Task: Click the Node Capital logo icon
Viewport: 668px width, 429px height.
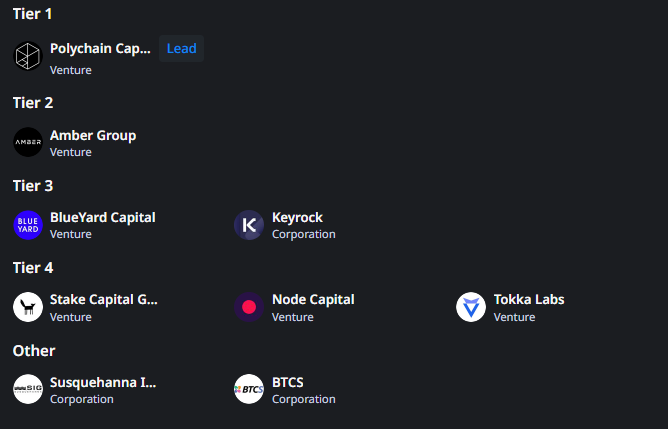Action: pyautogui.click(x=248, y=307)
